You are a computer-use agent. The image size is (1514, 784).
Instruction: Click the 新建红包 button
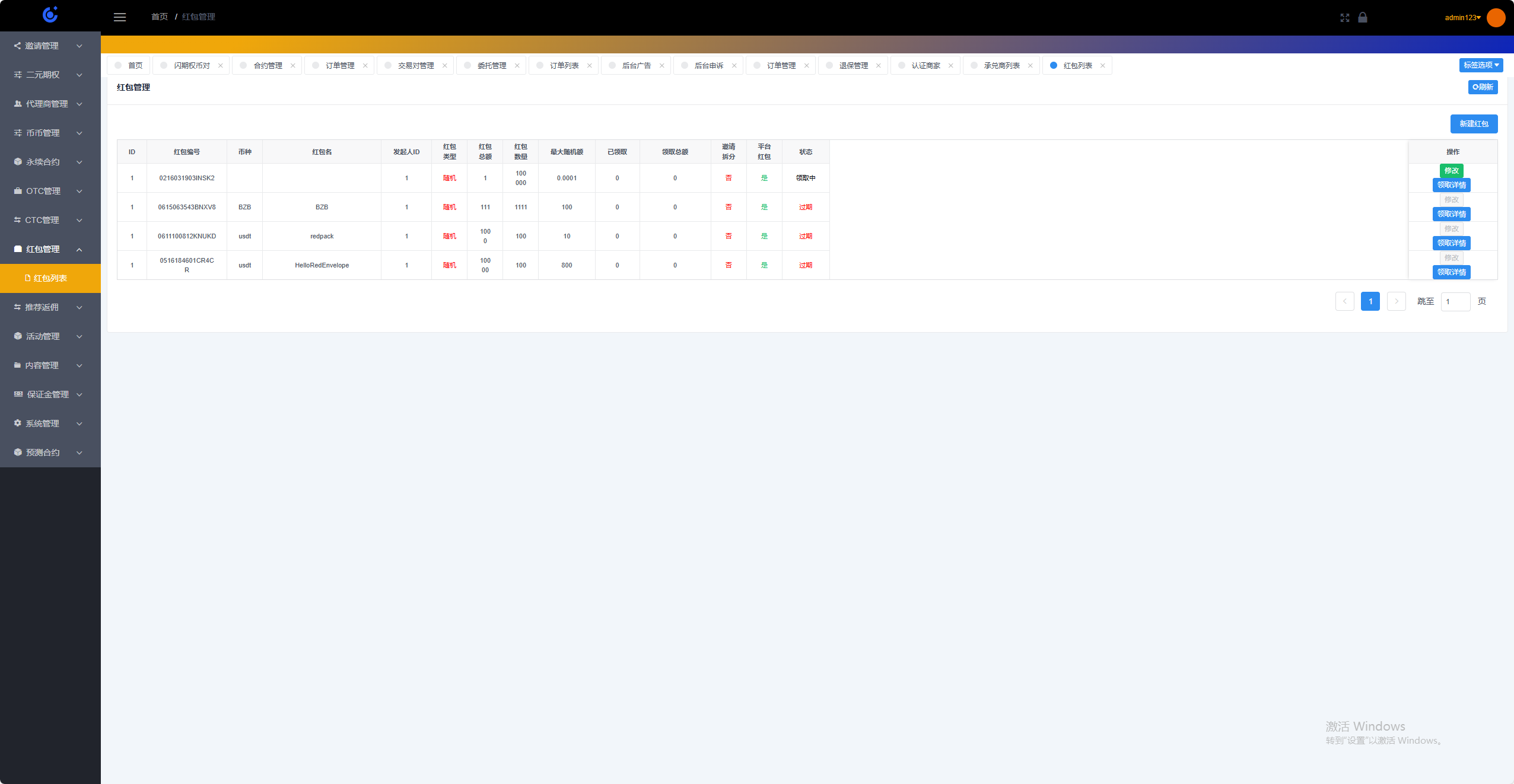point(1474,124)
